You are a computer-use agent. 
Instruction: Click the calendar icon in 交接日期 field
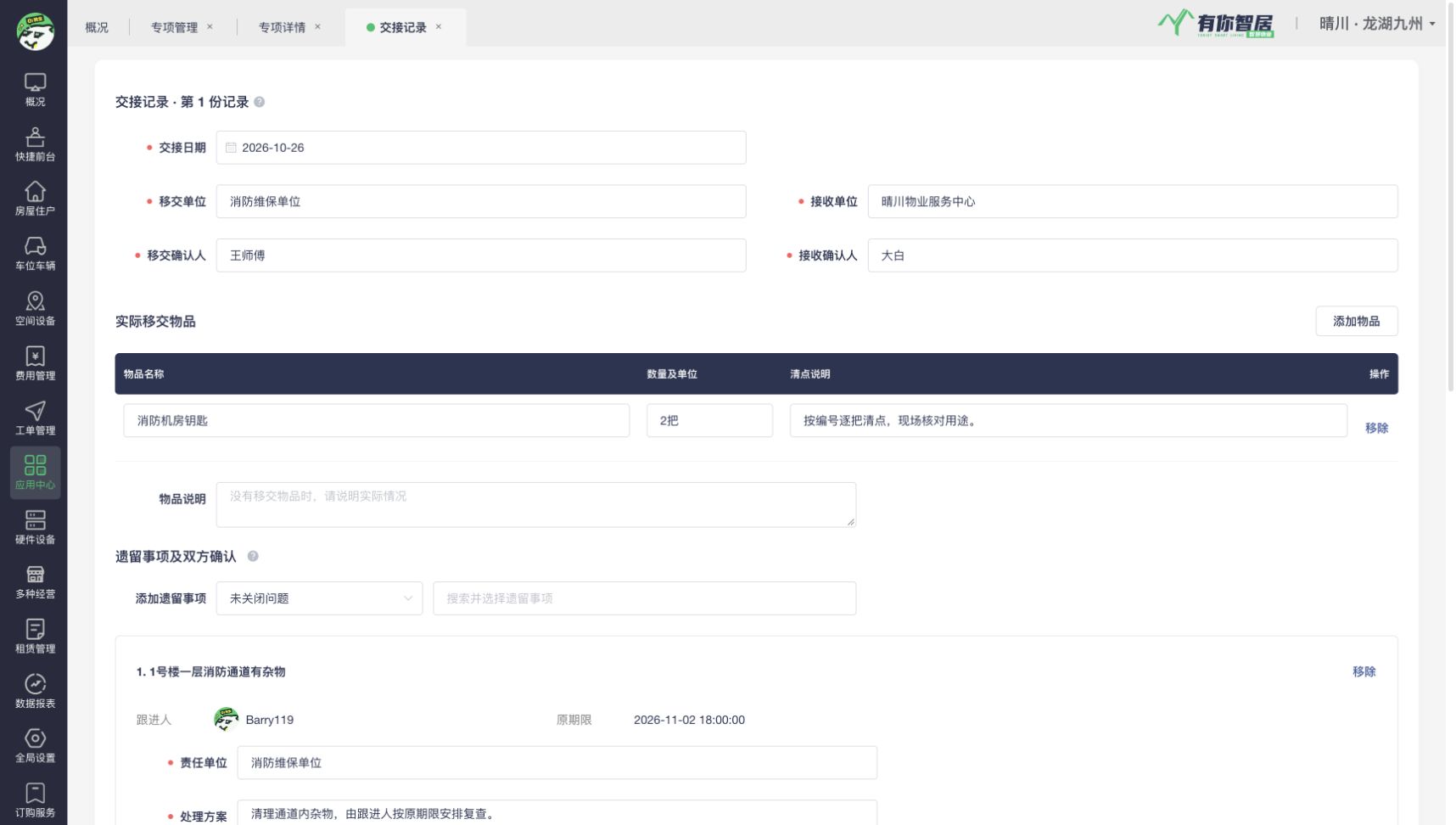click(x=231, y=148)
